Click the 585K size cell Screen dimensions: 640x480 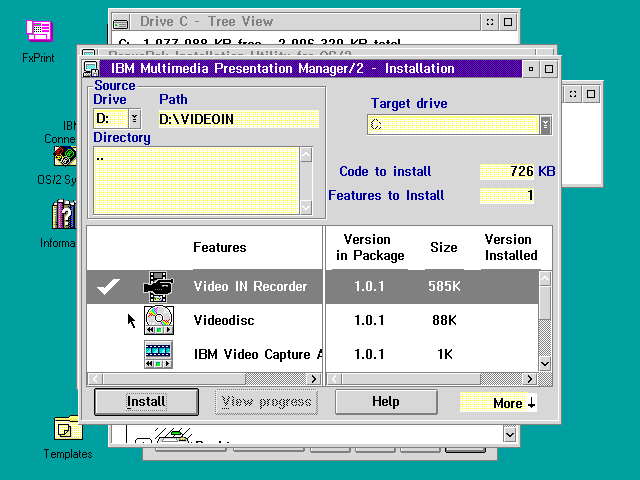coord(444,287)
